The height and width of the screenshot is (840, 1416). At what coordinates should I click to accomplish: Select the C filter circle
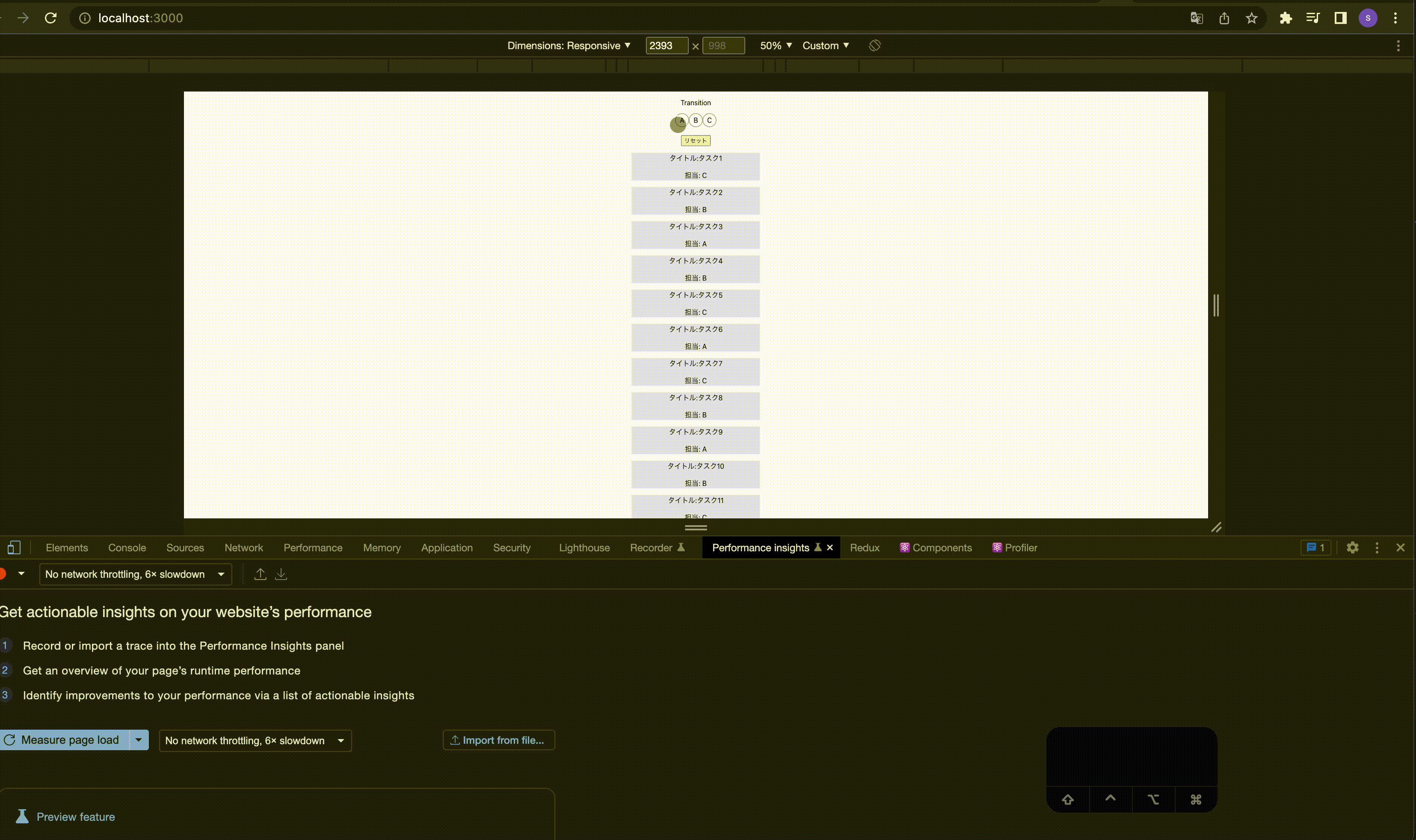pyautogui.click(x=709, y=120)
